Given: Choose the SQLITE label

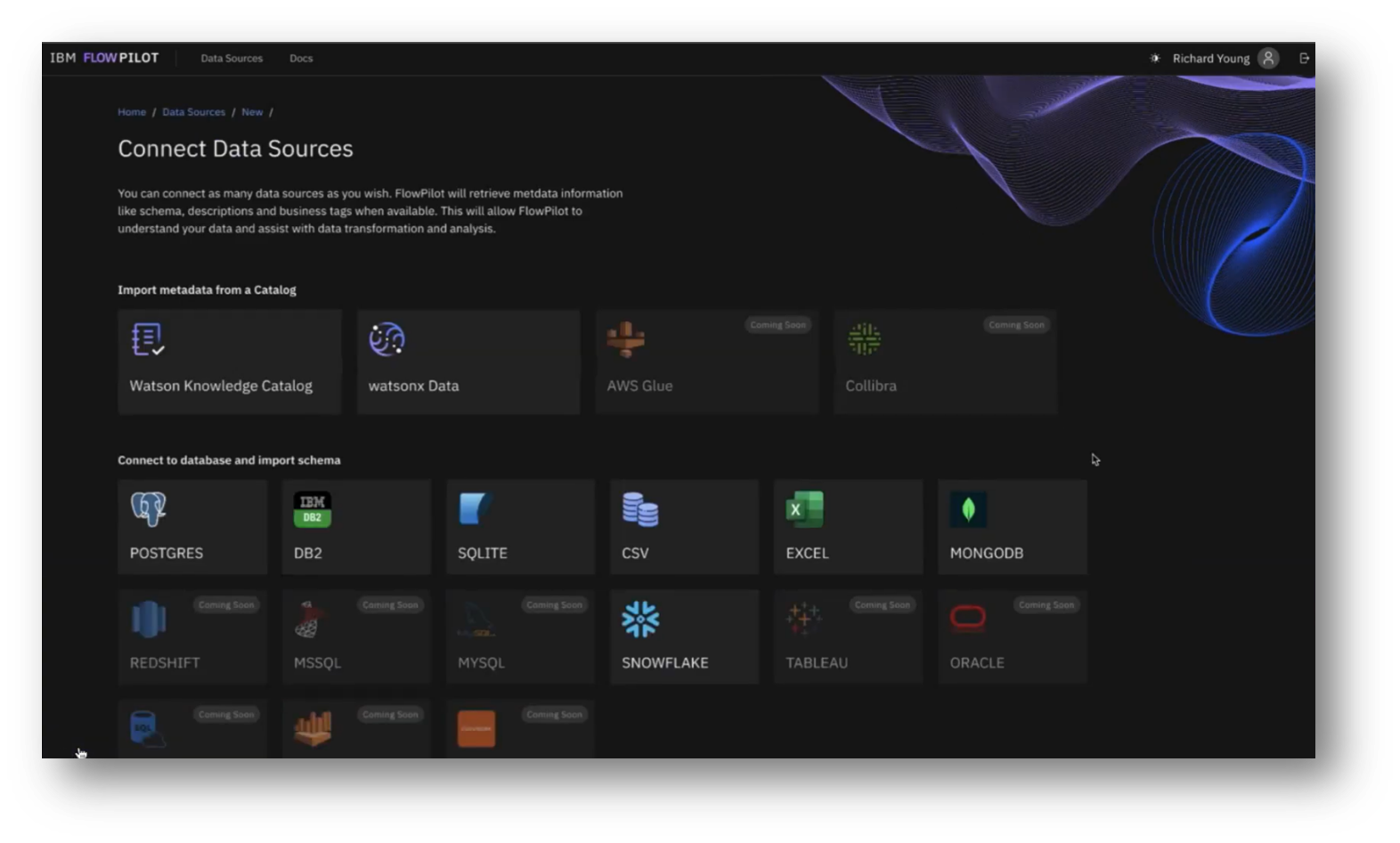Looking at the screenshot, I should [x=482, y=553].
